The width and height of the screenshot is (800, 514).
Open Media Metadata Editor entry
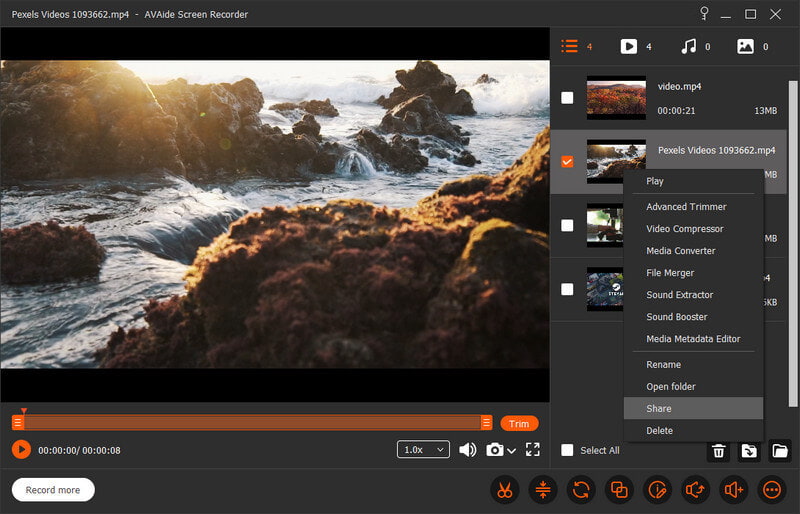pos(693,338)
